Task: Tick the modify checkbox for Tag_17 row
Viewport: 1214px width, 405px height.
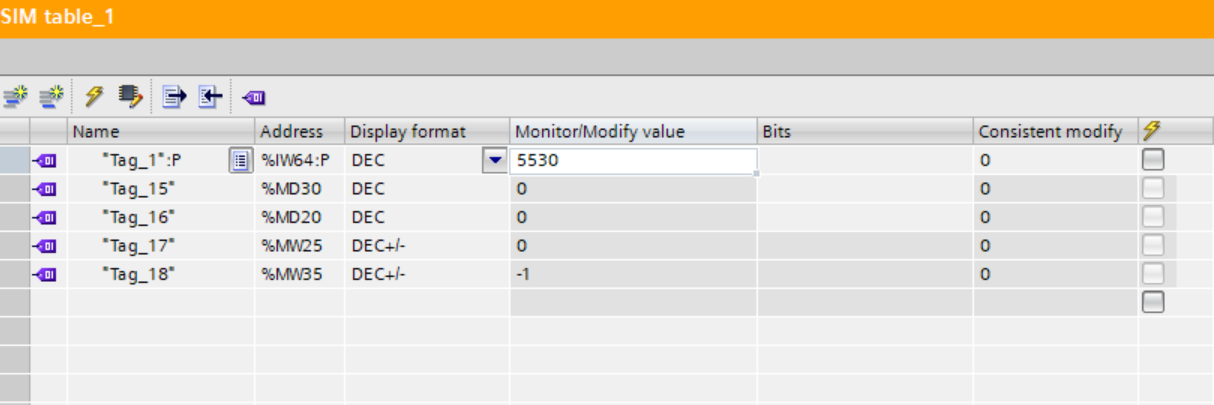Action: (1153, 245)
